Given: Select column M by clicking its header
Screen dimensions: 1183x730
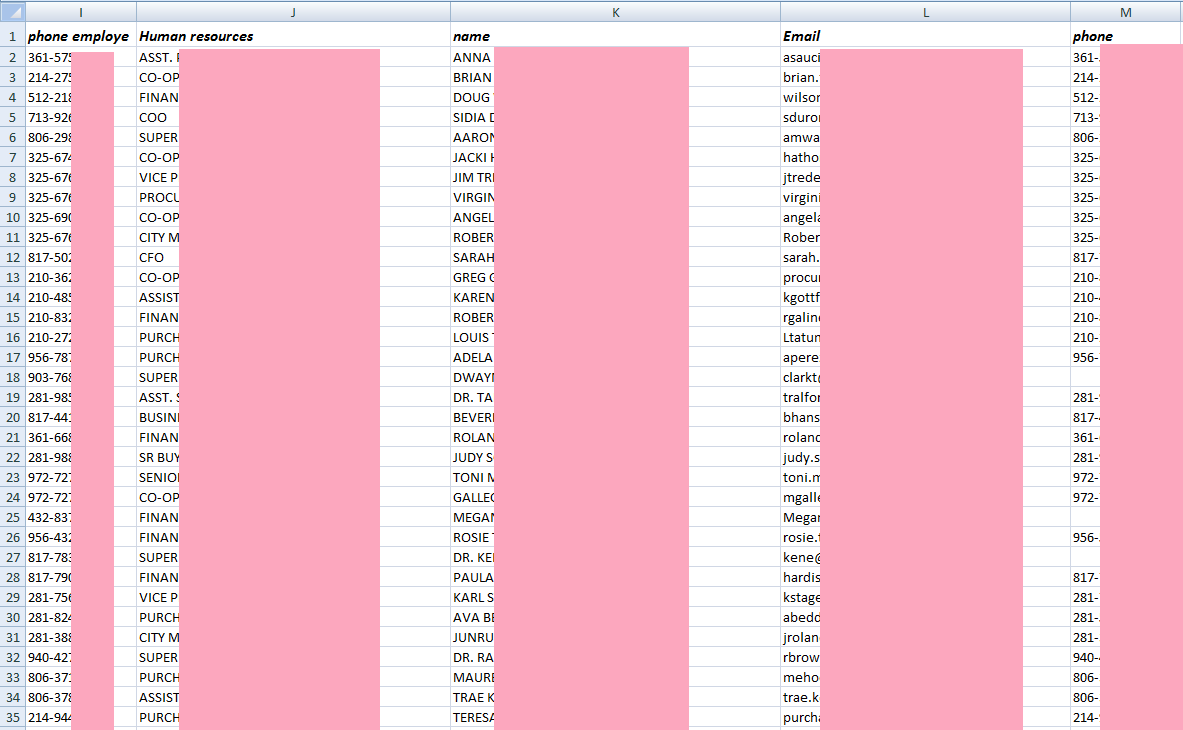Looking at the screenshot, I should [x=1125, y=12].
